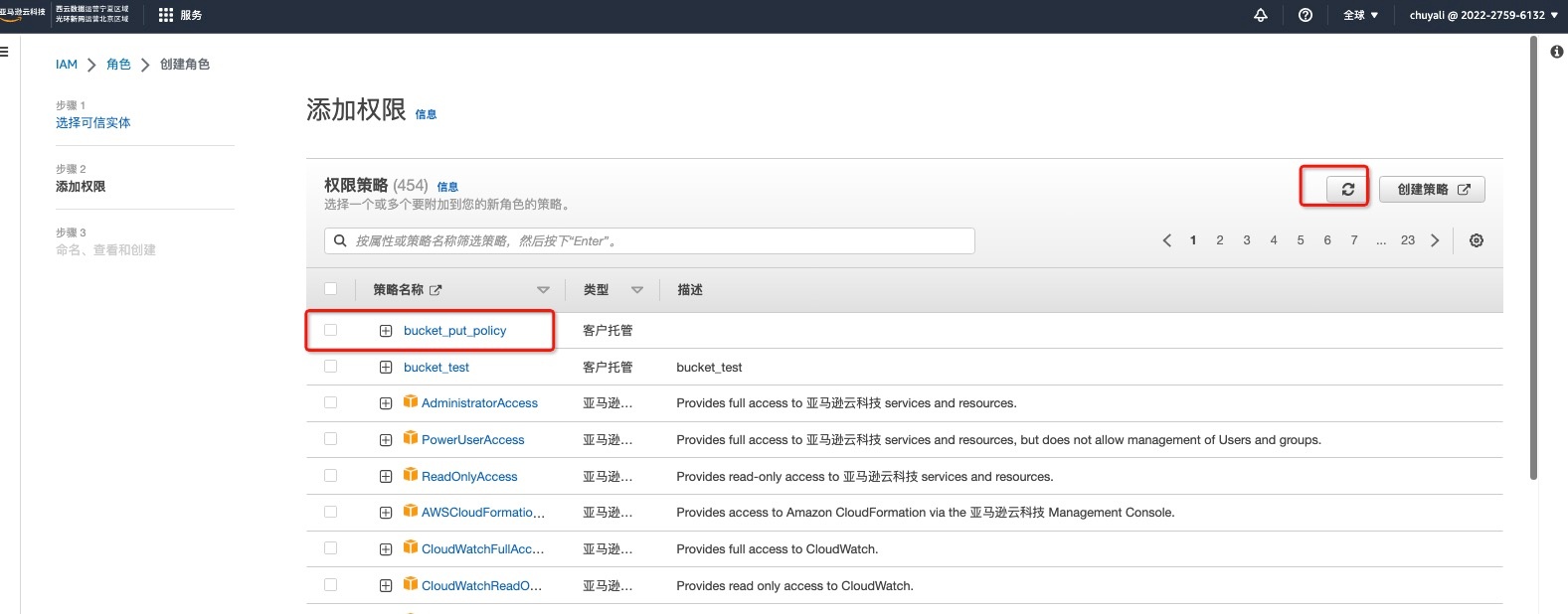The image size is (1568, 614).
Task: Go to page 23
Action: click(x=1408, y=240)
